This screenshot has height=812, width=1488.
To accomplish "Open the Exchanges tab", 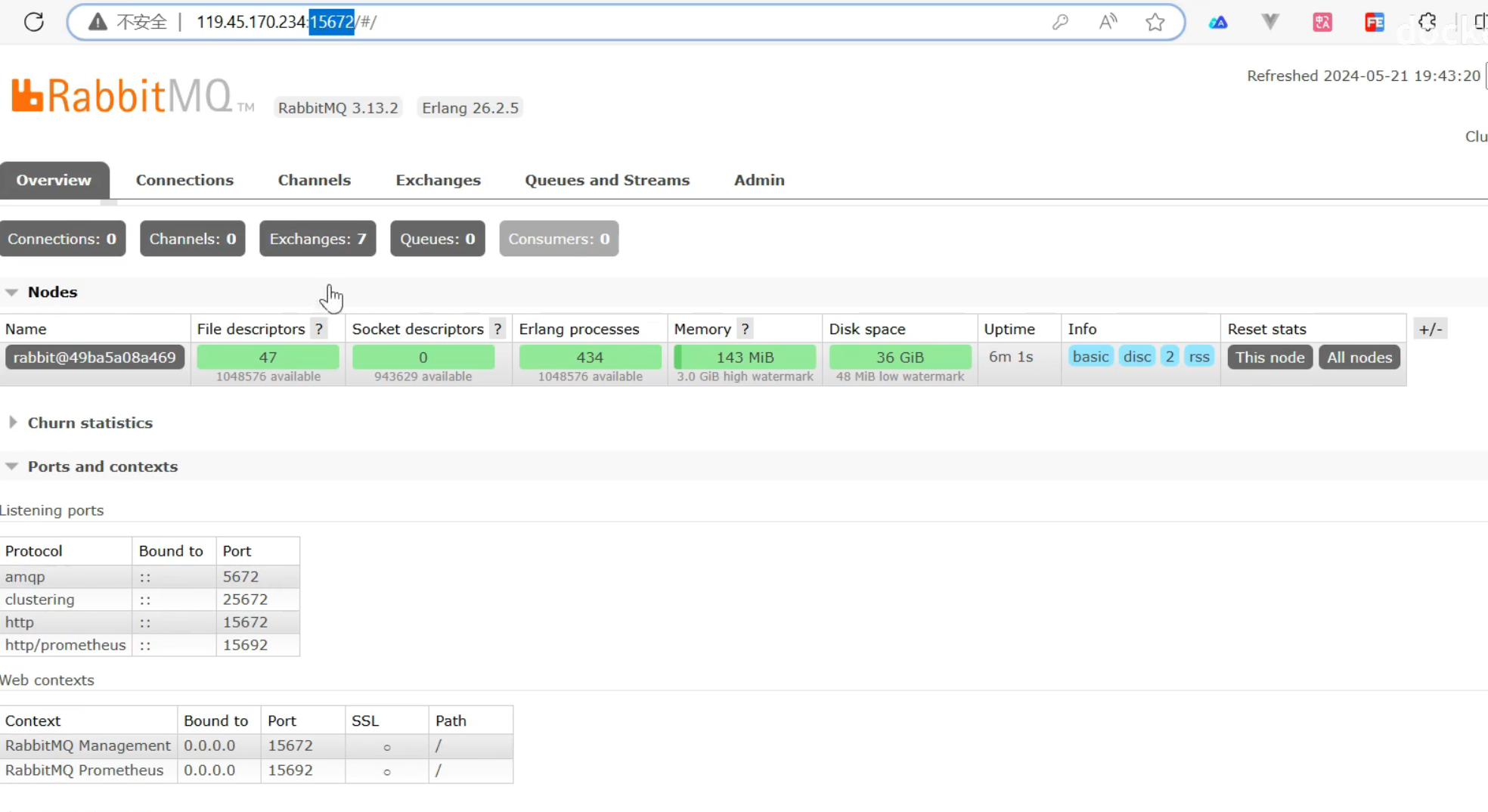I will [x=439, y=180].
